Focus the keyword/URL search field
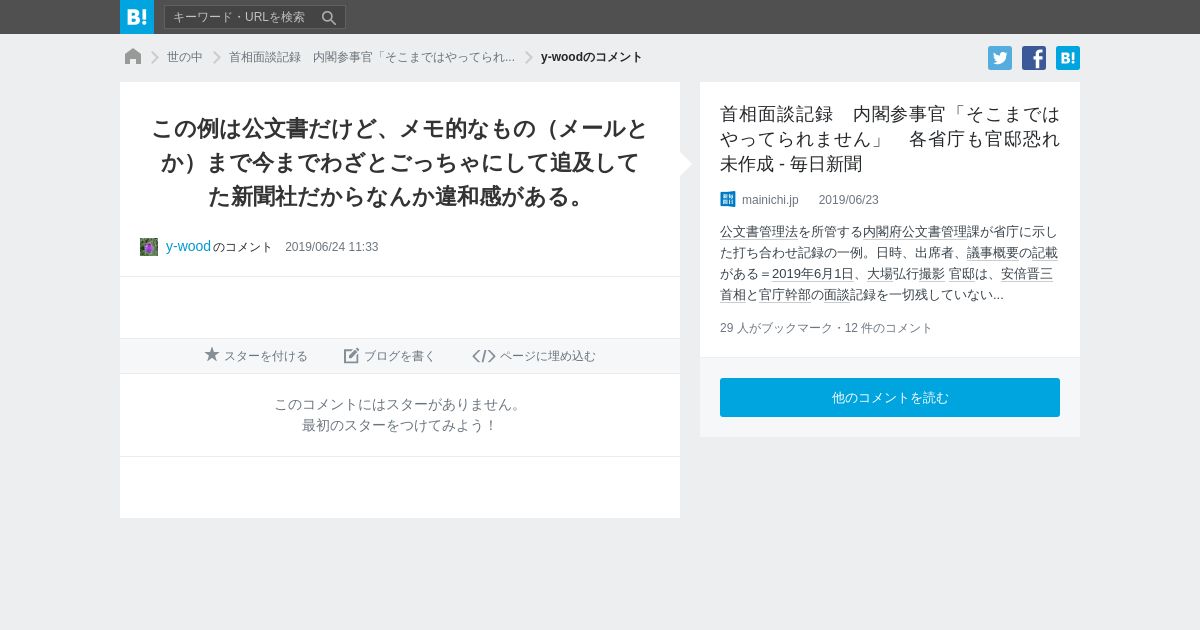This screenshot has width=1200, height=630. (242, 17)
